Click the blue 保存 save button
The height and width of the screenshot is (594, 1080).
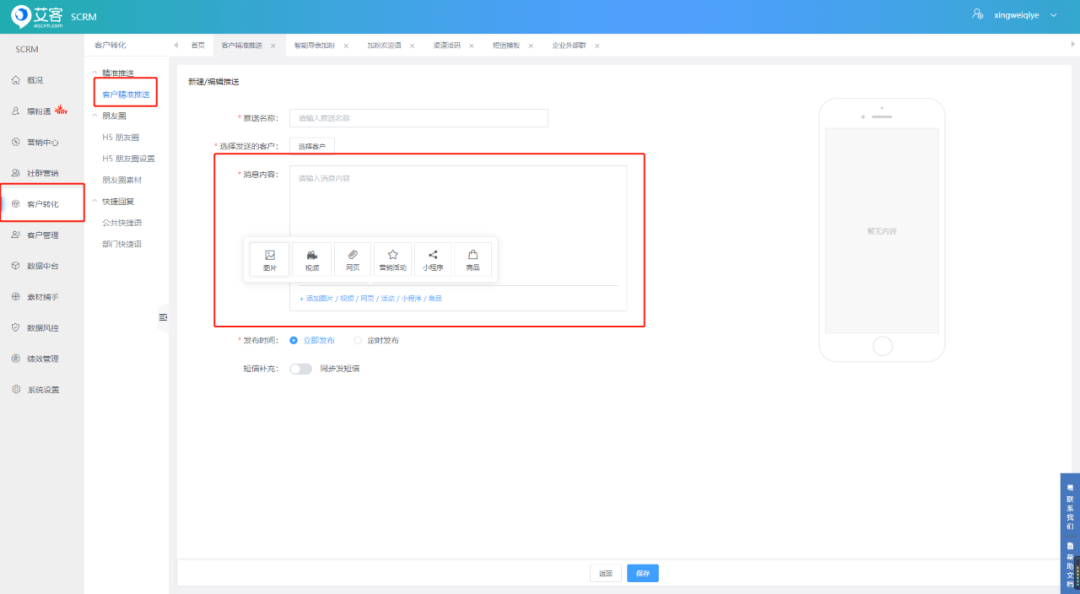[642, 573]
